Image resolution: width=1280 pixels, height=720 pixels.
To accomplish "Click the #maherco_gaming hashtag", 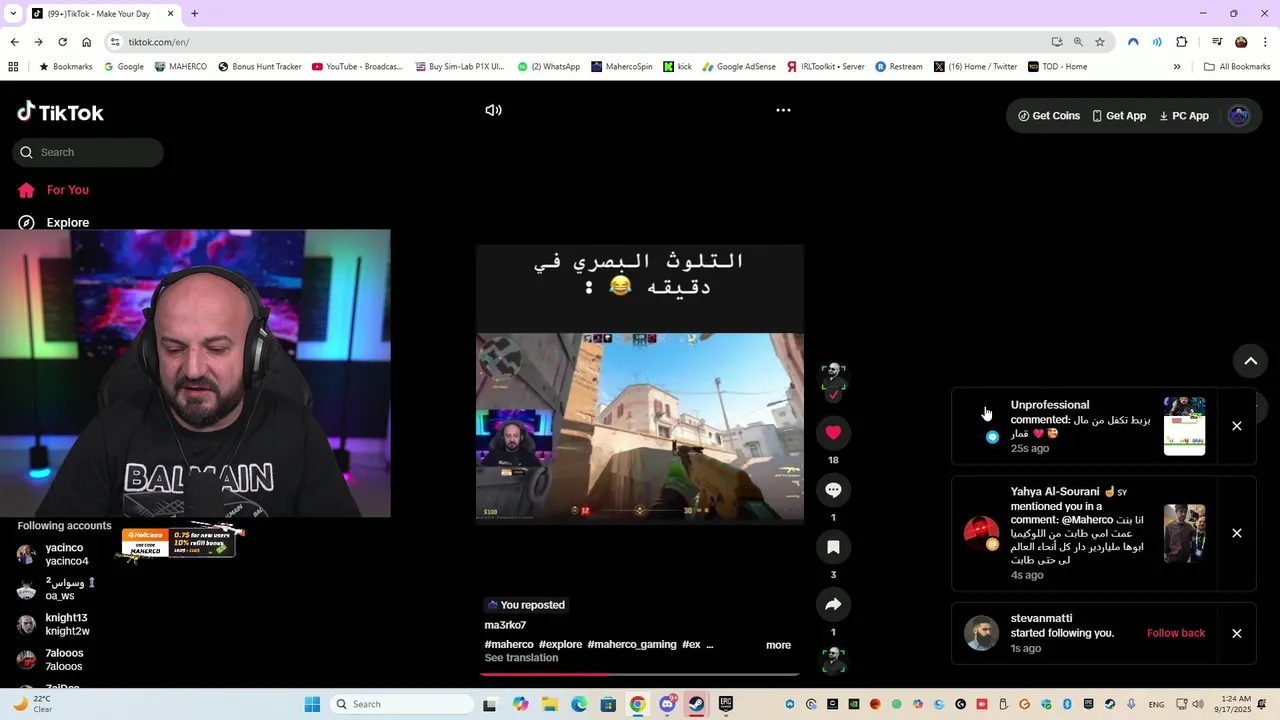I will pyautogui.click(x=632, y=645).
